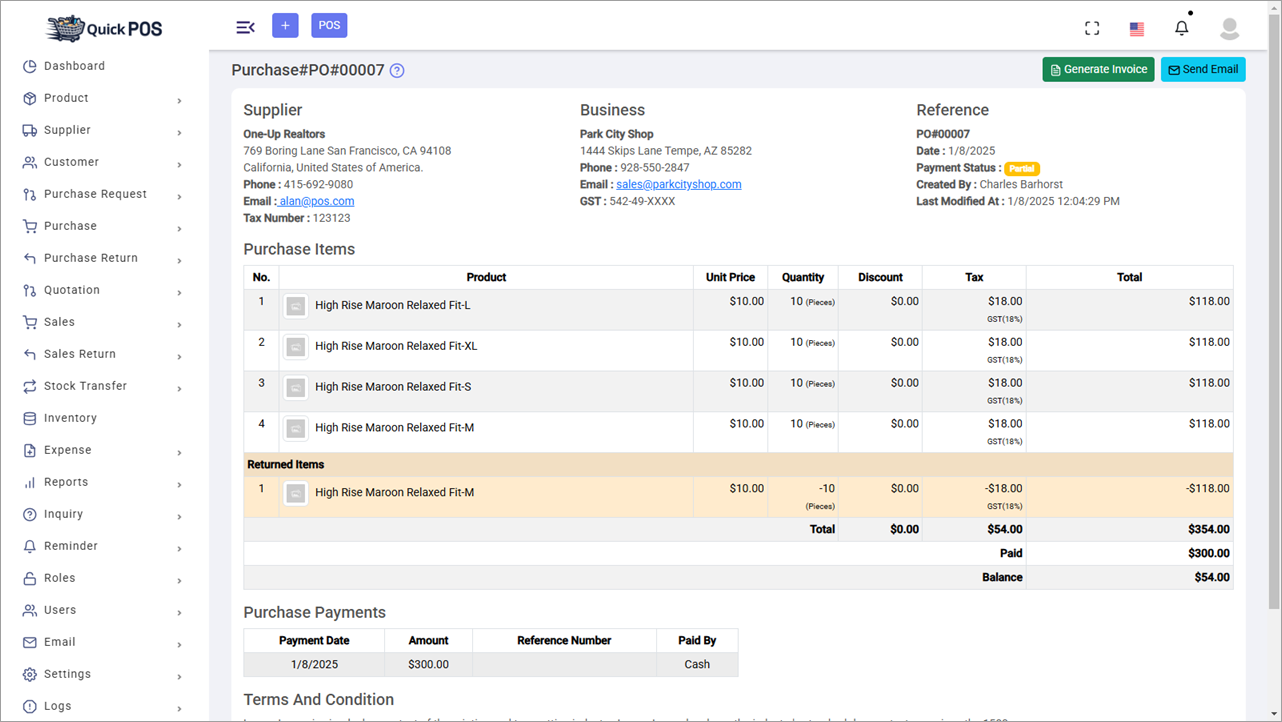
Task: Click the Generate Invoice button
Action: click(1098, 69)
